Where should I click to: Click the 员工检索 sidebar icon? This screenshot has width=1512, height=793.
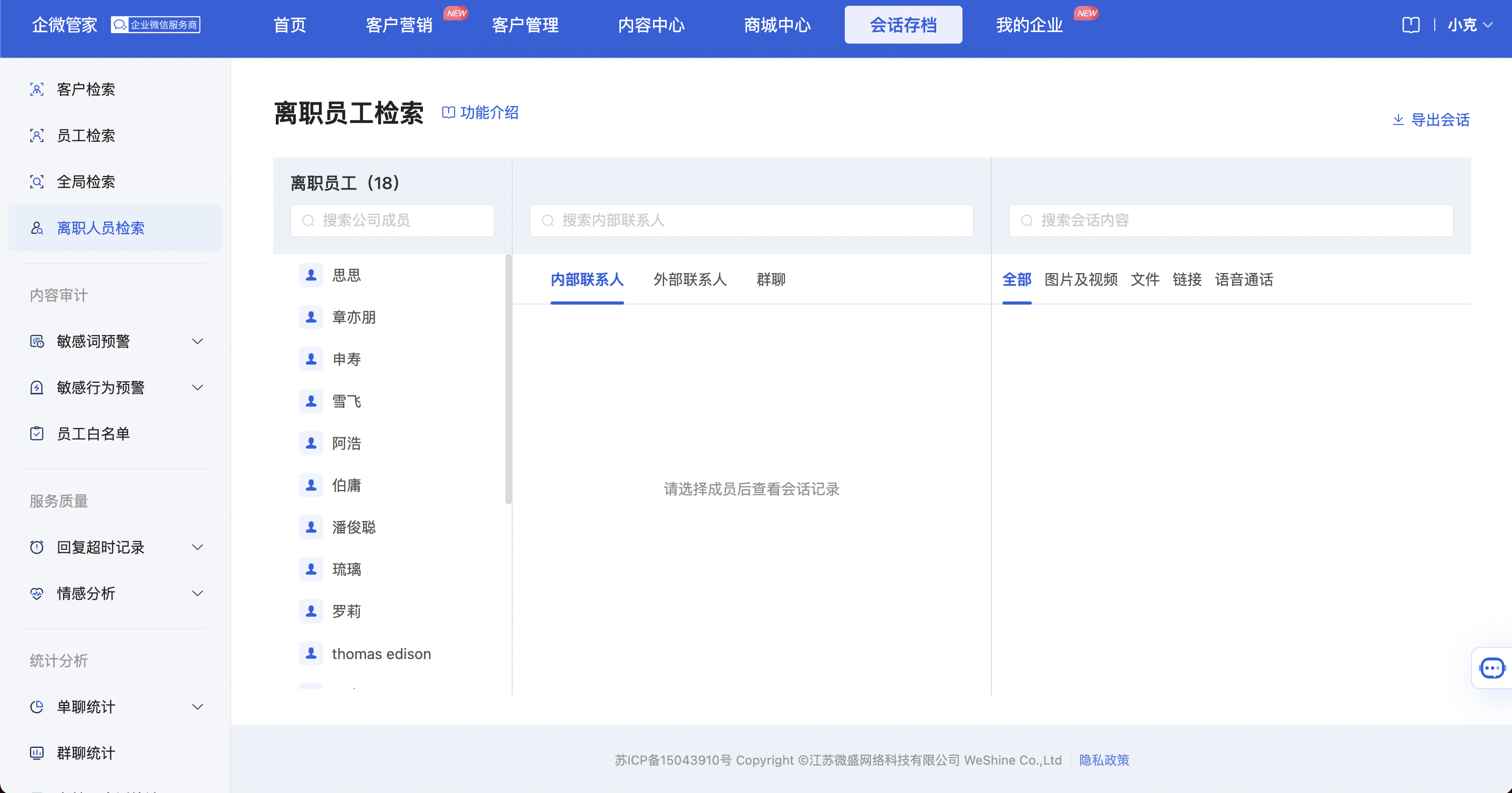37,135
